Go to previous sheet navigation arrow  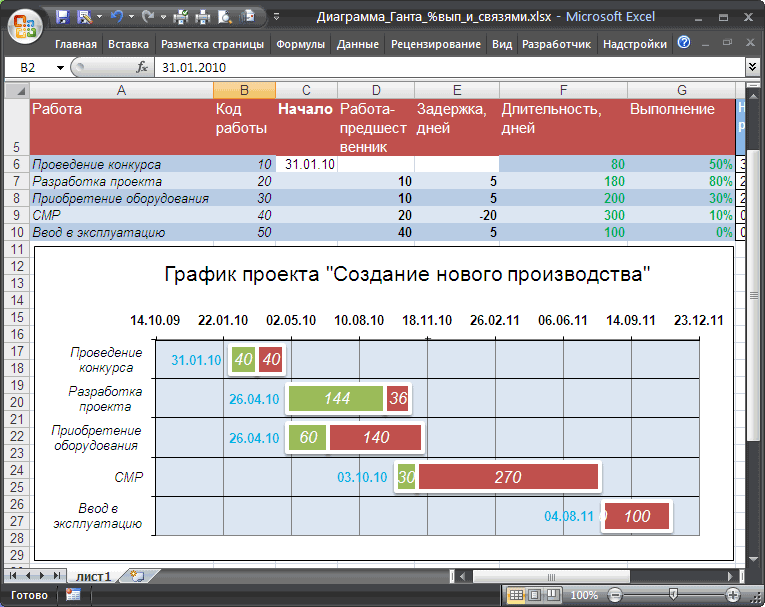tap(28, 576)
